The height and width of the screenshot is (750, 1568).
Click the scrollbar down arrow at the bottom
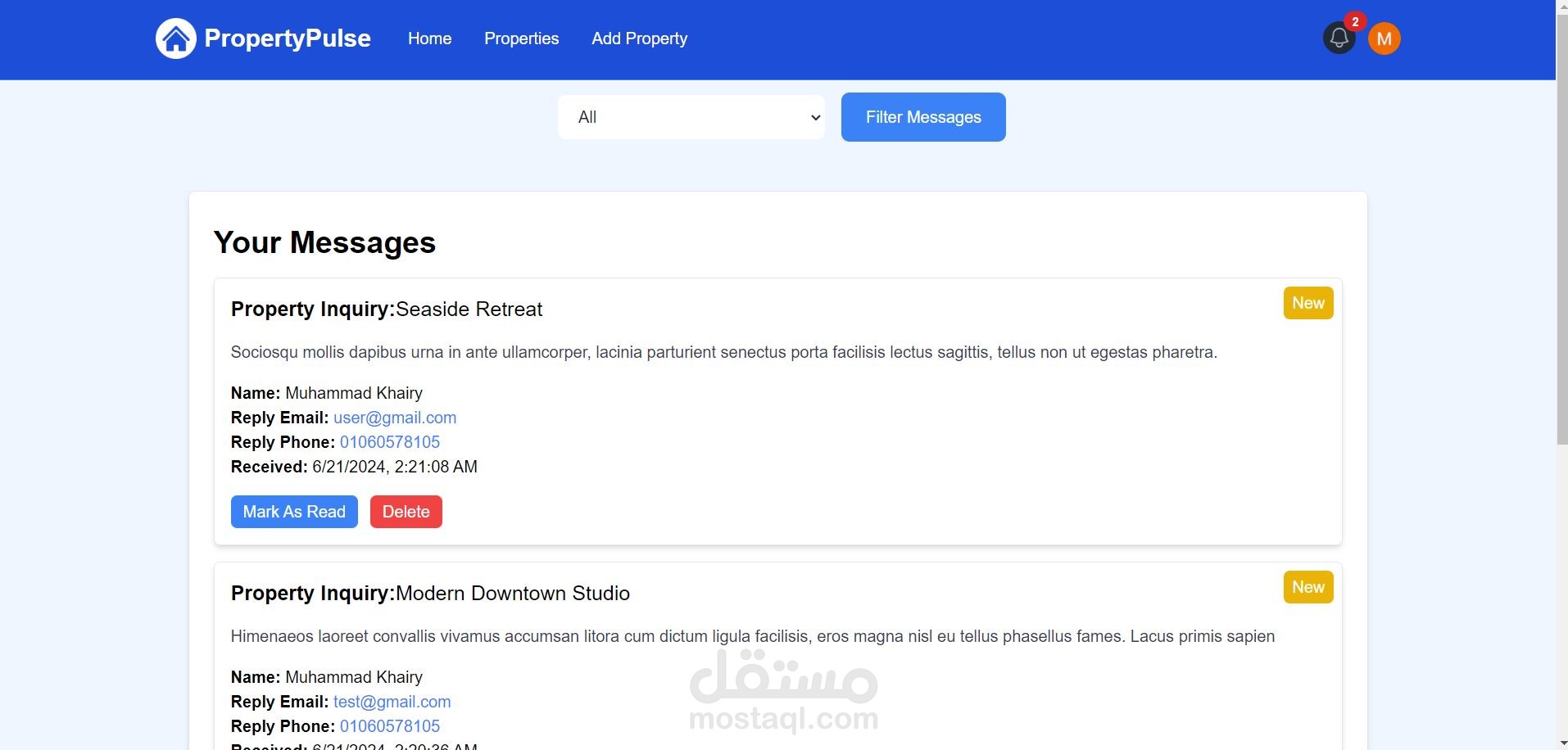pyautogui.click(x=1561, y=743)
